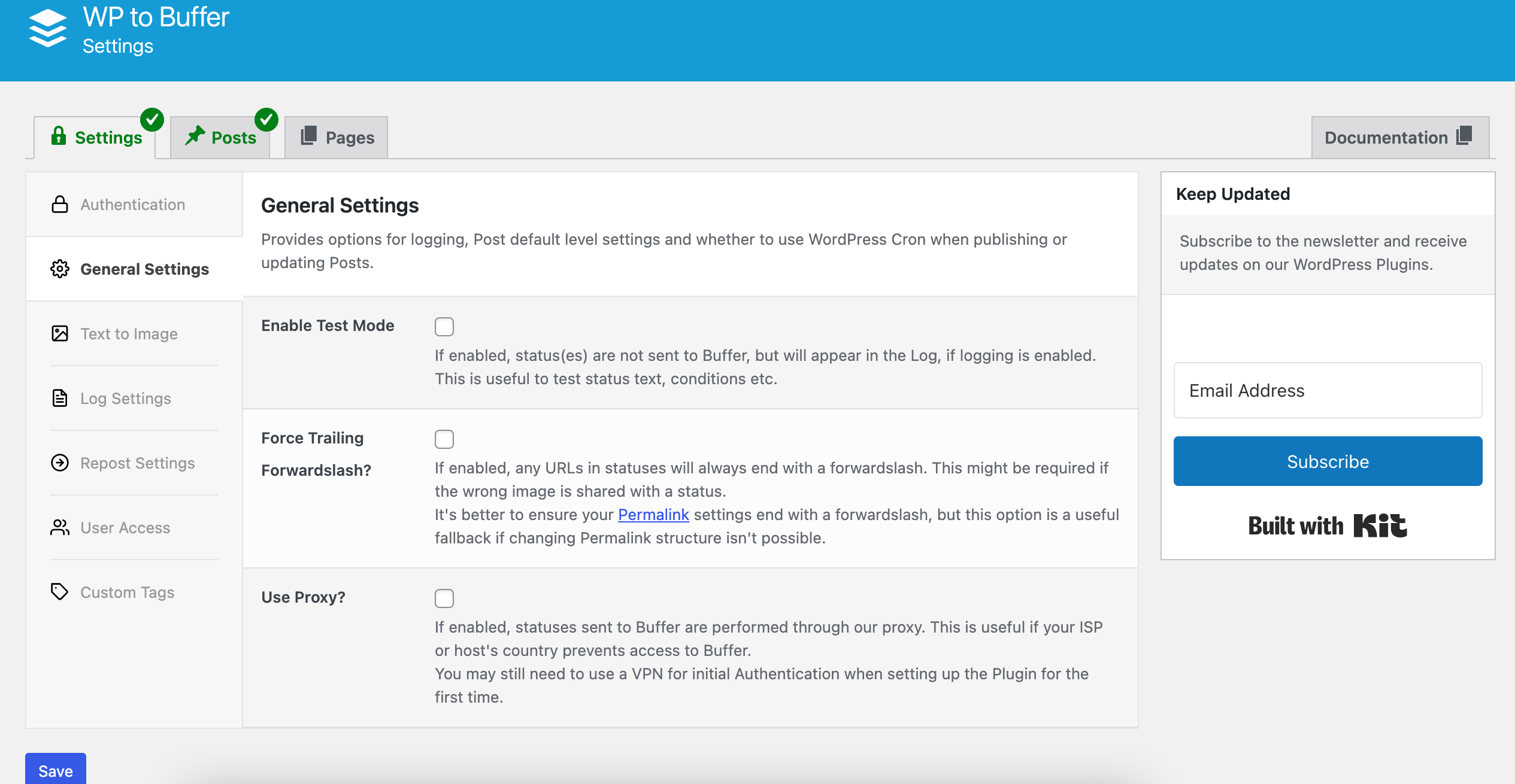This screenshot has width=1515, height=784.
Task: Click the pushpin icon on Posts tab
Action: click(195, 136)
